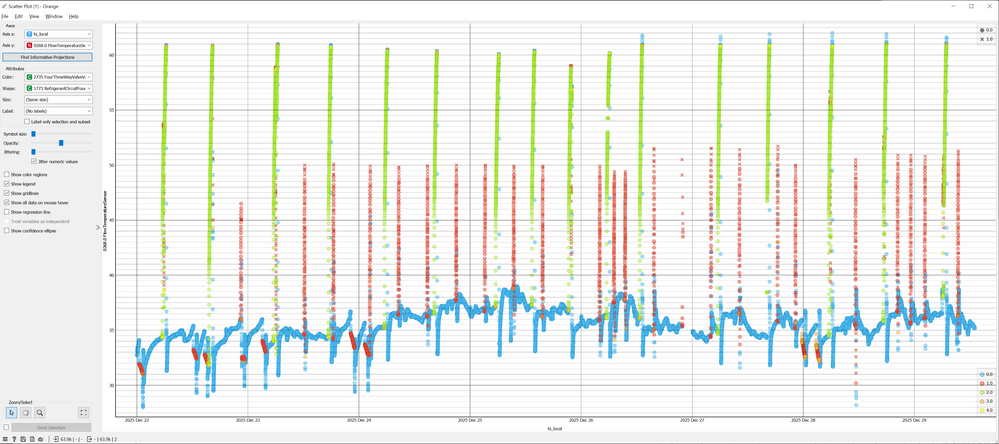Enable Show color regions checkbox
The image size is (999, 444).
(x=7, y=174)
